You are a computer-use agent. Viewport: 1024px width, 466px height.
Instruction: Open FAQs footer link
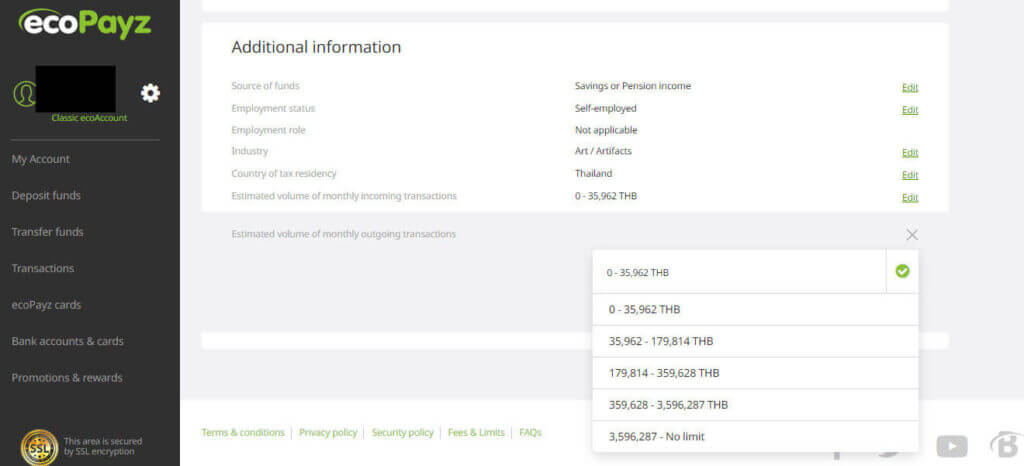530,433
